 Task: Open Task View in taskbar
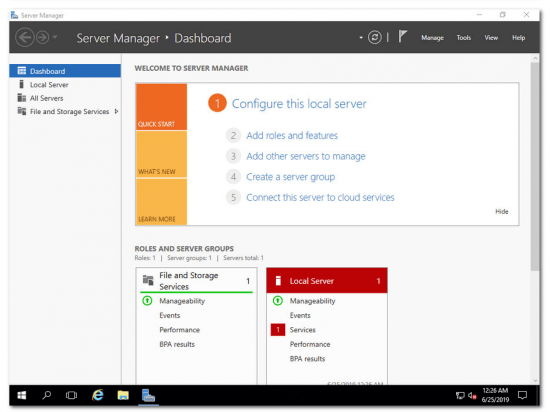tap(71, 396)
